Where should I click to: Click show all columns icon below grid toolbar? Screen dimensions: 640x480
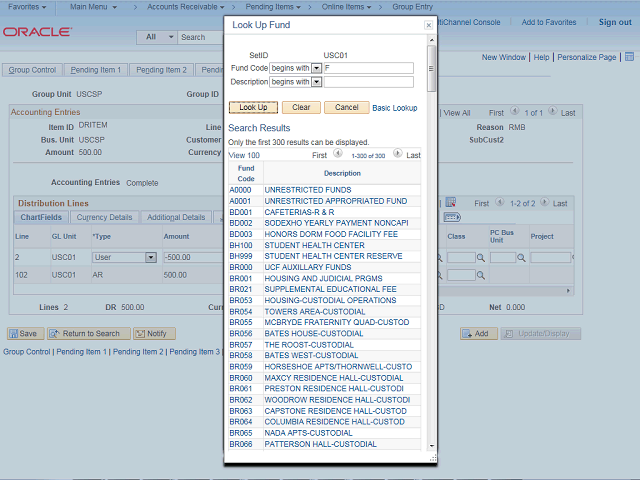[x=452, y=217]
